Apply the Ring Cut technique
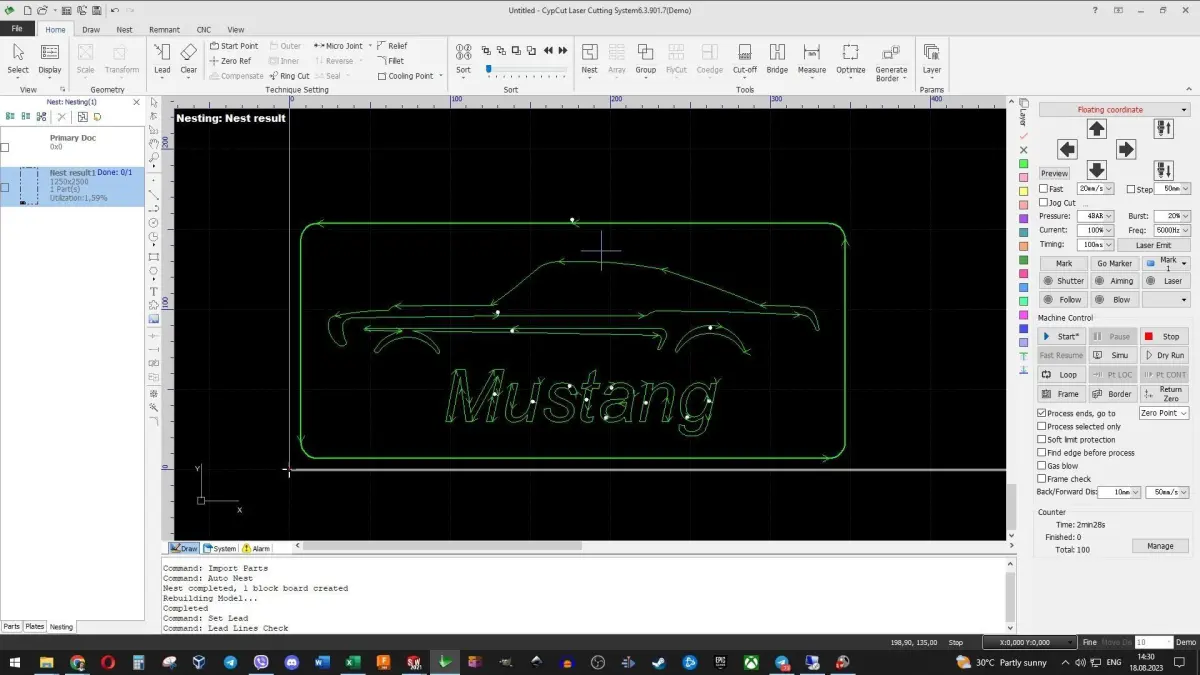 pyautogui.click(x=290, y=76)
